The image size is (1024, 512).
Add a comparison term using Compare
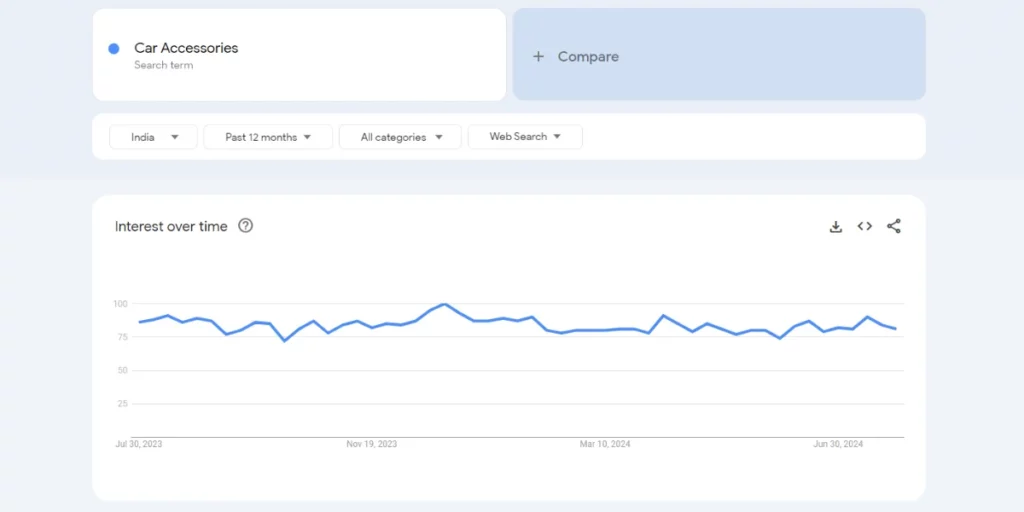pyautogui.click(x=719, y=54)
